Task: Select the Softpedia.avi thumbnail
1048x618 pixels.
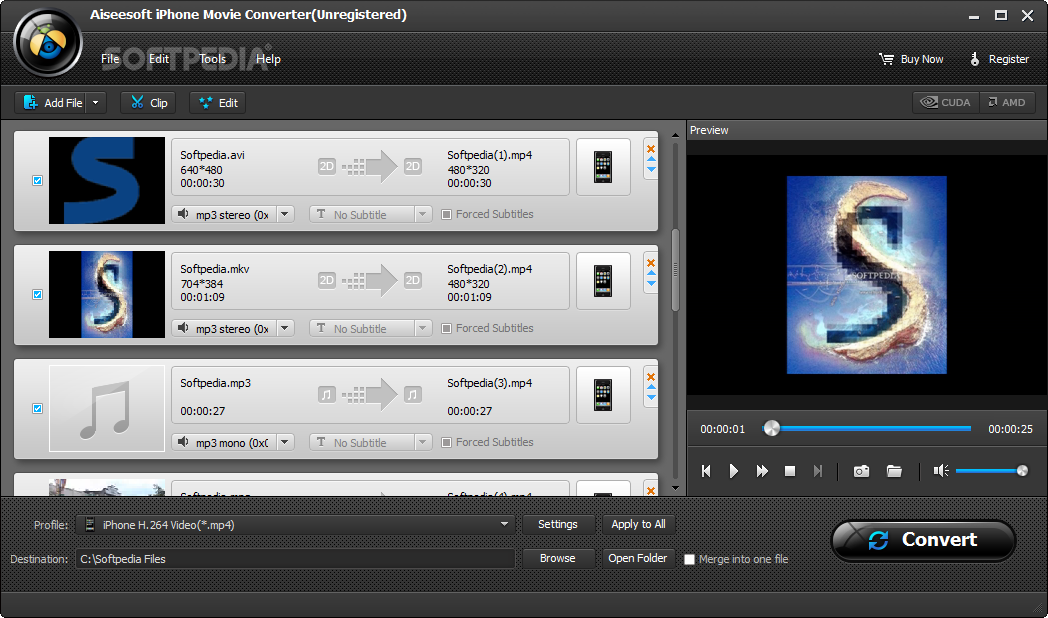Action: 107,180
